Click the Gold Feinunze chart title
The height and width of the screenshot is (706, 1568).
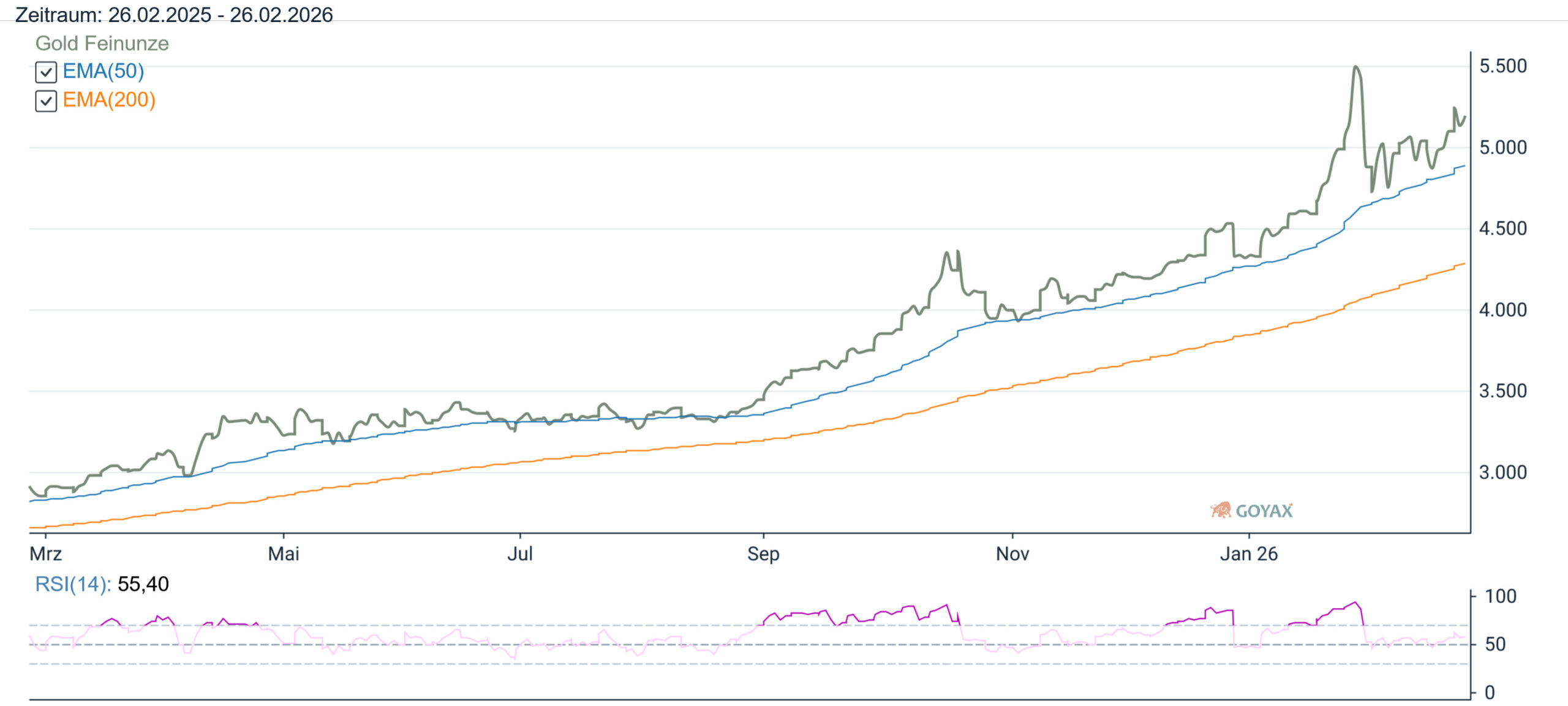pos(102,44)
